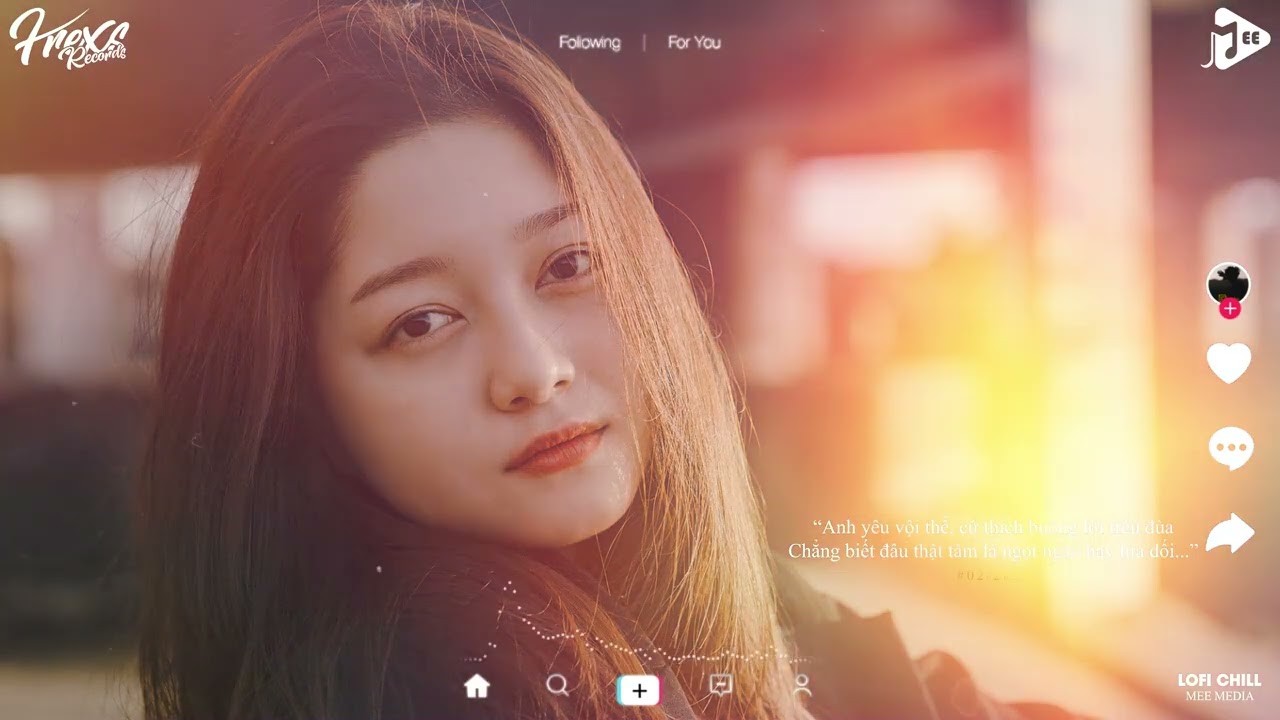Go to the profile person icon
Screen dimensions: 1280x720
click(x=802, y=685)
